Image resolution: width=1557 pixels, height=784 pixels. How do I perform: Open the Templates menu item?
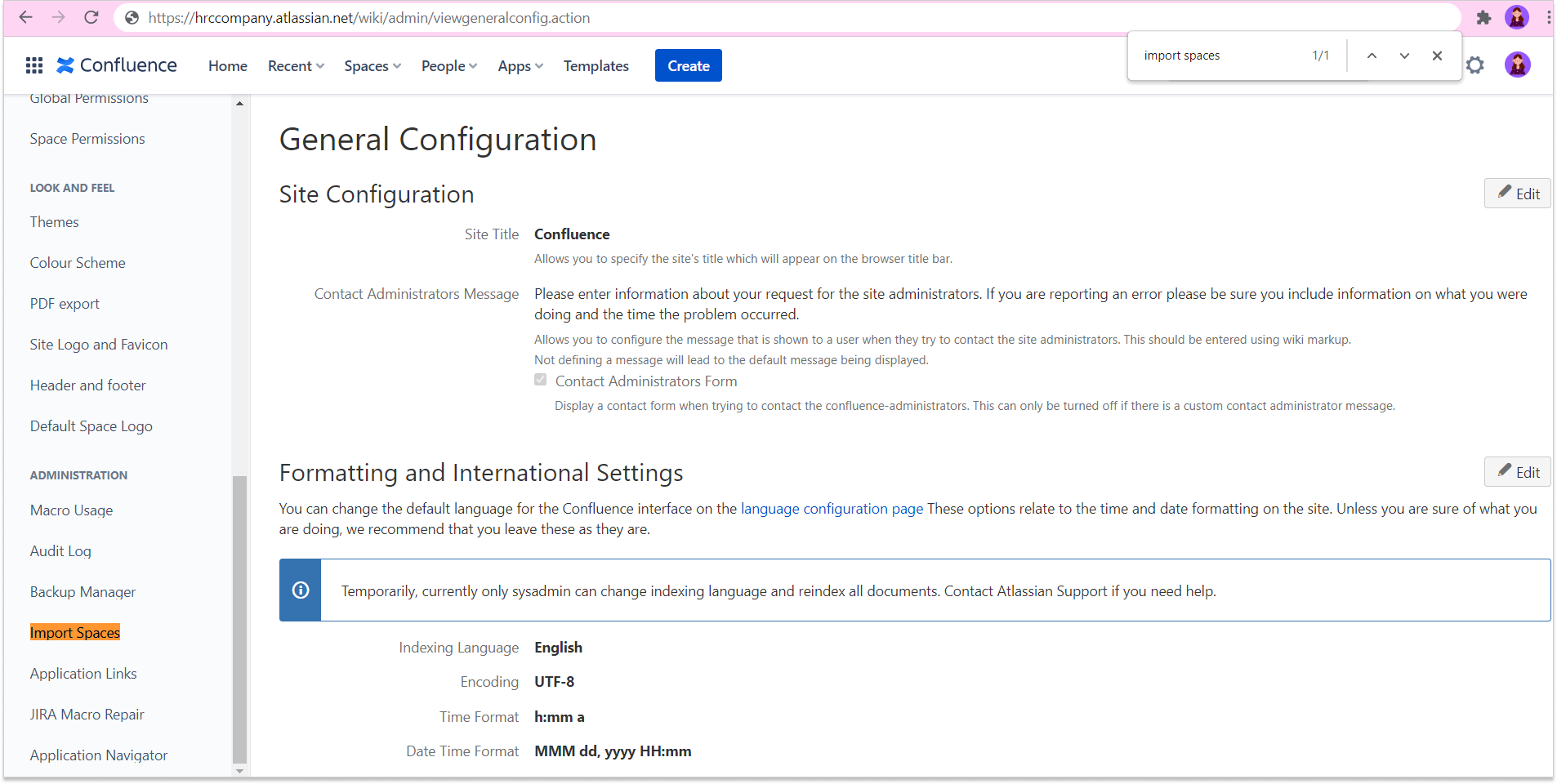(596, 66)
